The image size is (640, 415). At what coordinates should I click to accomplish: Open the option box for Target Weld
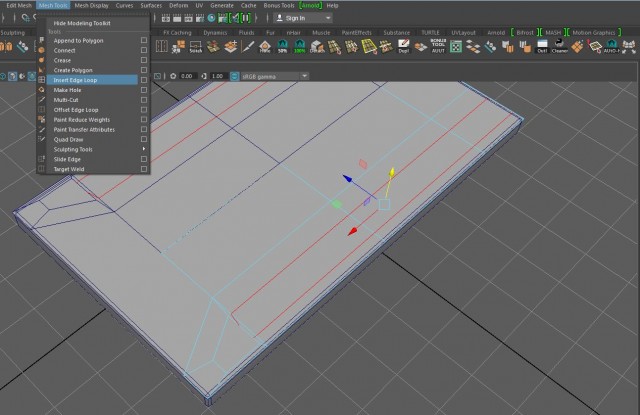pyautogui.click(x=144, y=169)
